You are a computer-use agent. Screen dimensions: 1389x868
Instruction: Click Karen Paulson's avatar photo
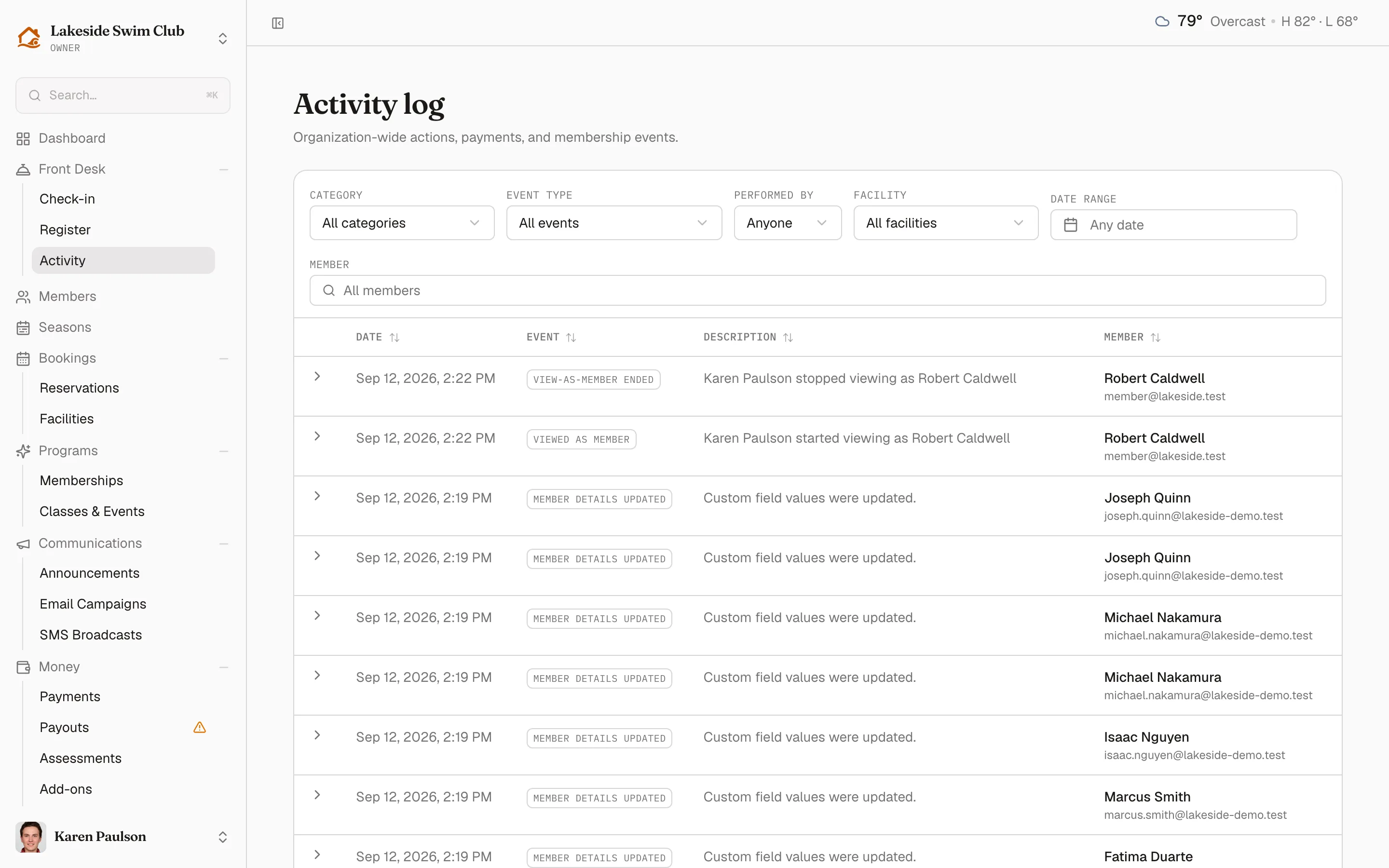(x=31, y=837)
